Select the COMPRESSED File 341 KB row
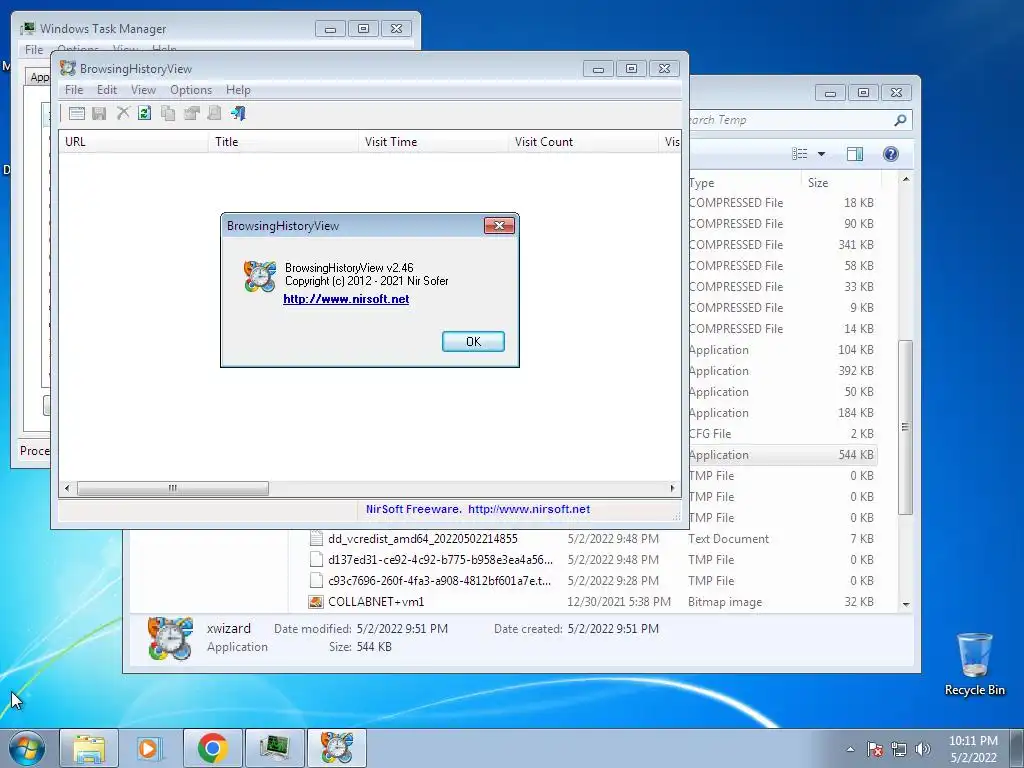The height and width of the screenshot is (768, 1024). [x=782, y=244]
